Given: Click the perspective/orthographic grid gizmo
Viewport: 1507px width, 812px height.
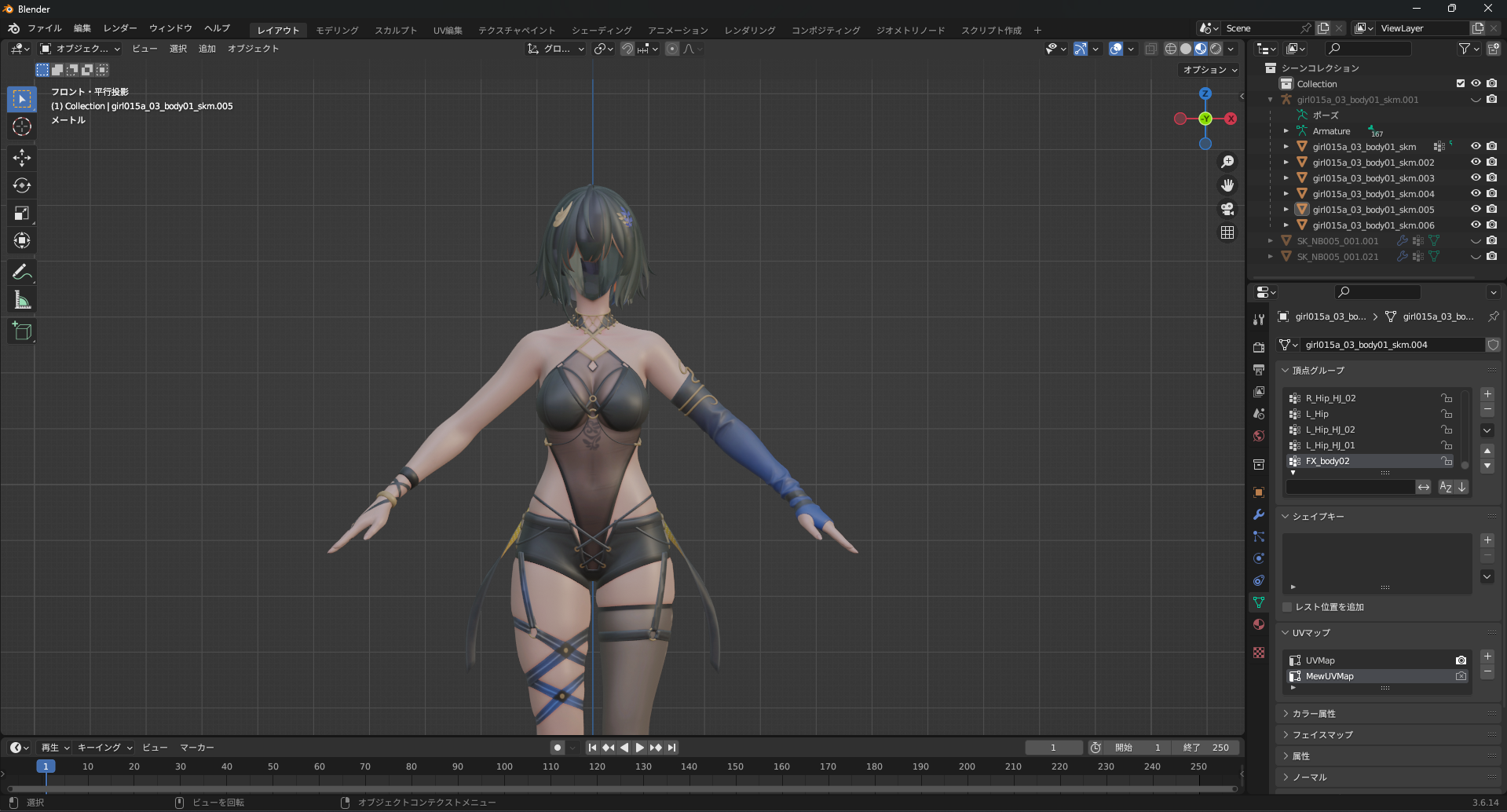Looking at the screenshot, I should 1227,232.
